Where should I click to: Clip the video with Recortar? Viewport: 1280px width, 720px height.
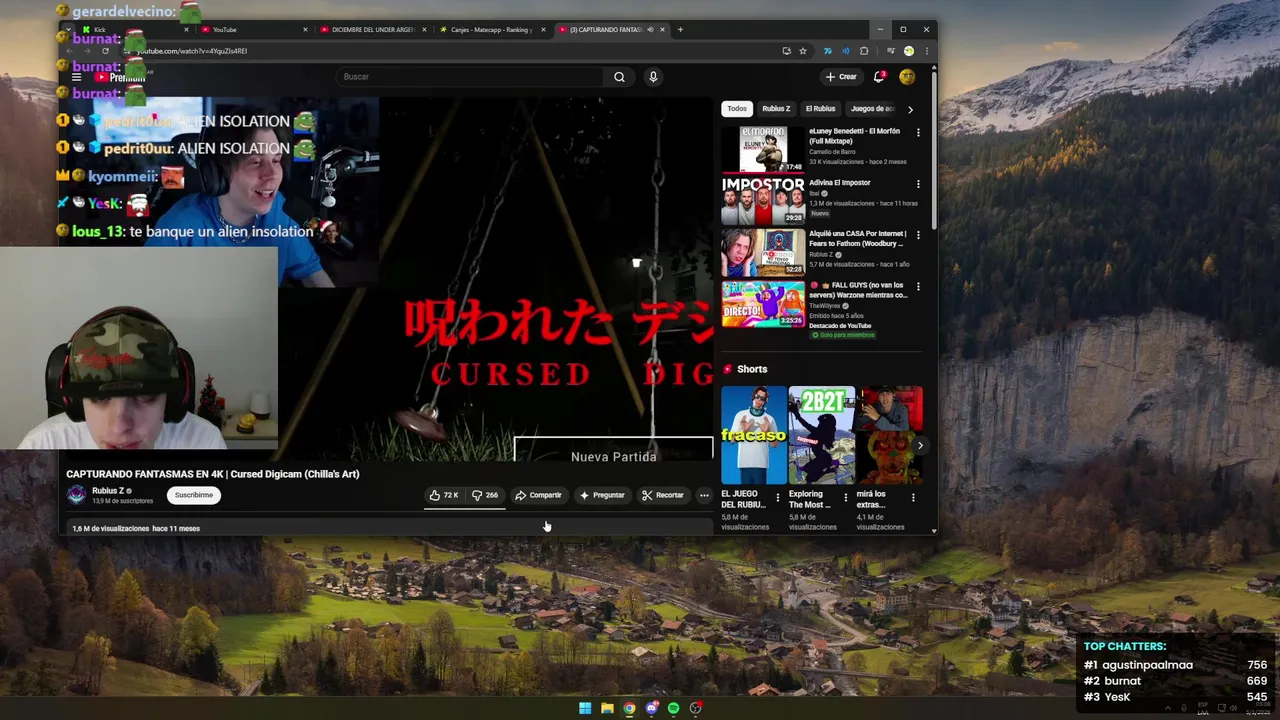pos(663,495)
